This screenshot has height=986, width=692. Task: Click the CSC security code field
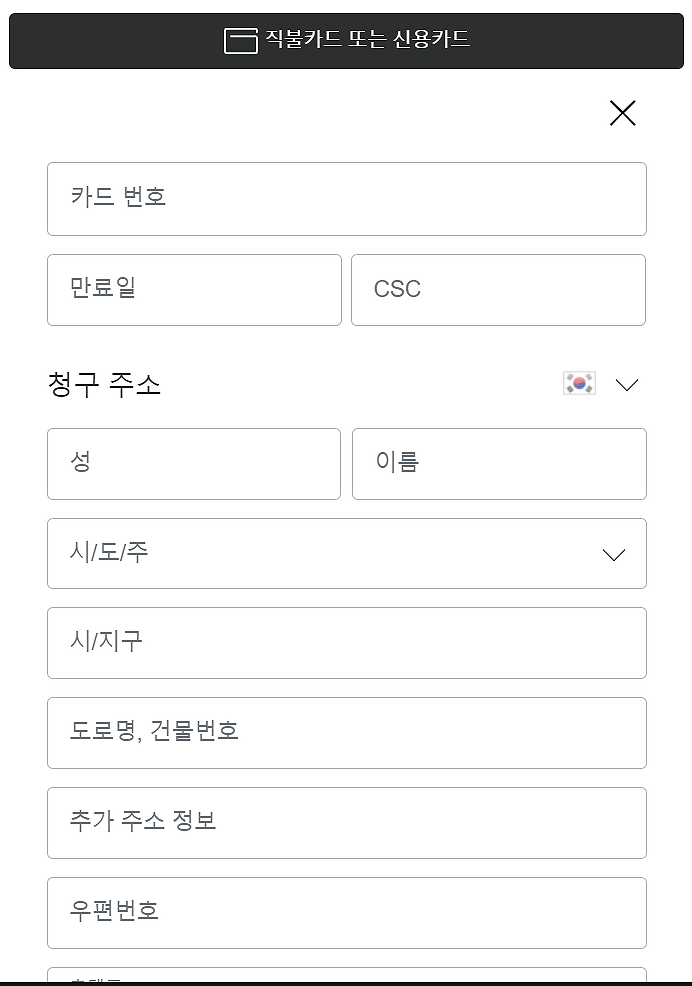[x=498, y=290]
